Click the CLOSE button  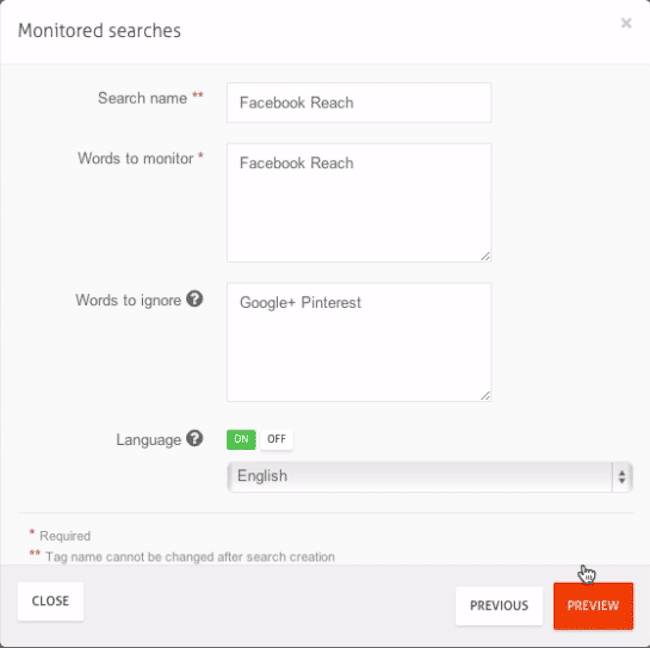[51, 601]
